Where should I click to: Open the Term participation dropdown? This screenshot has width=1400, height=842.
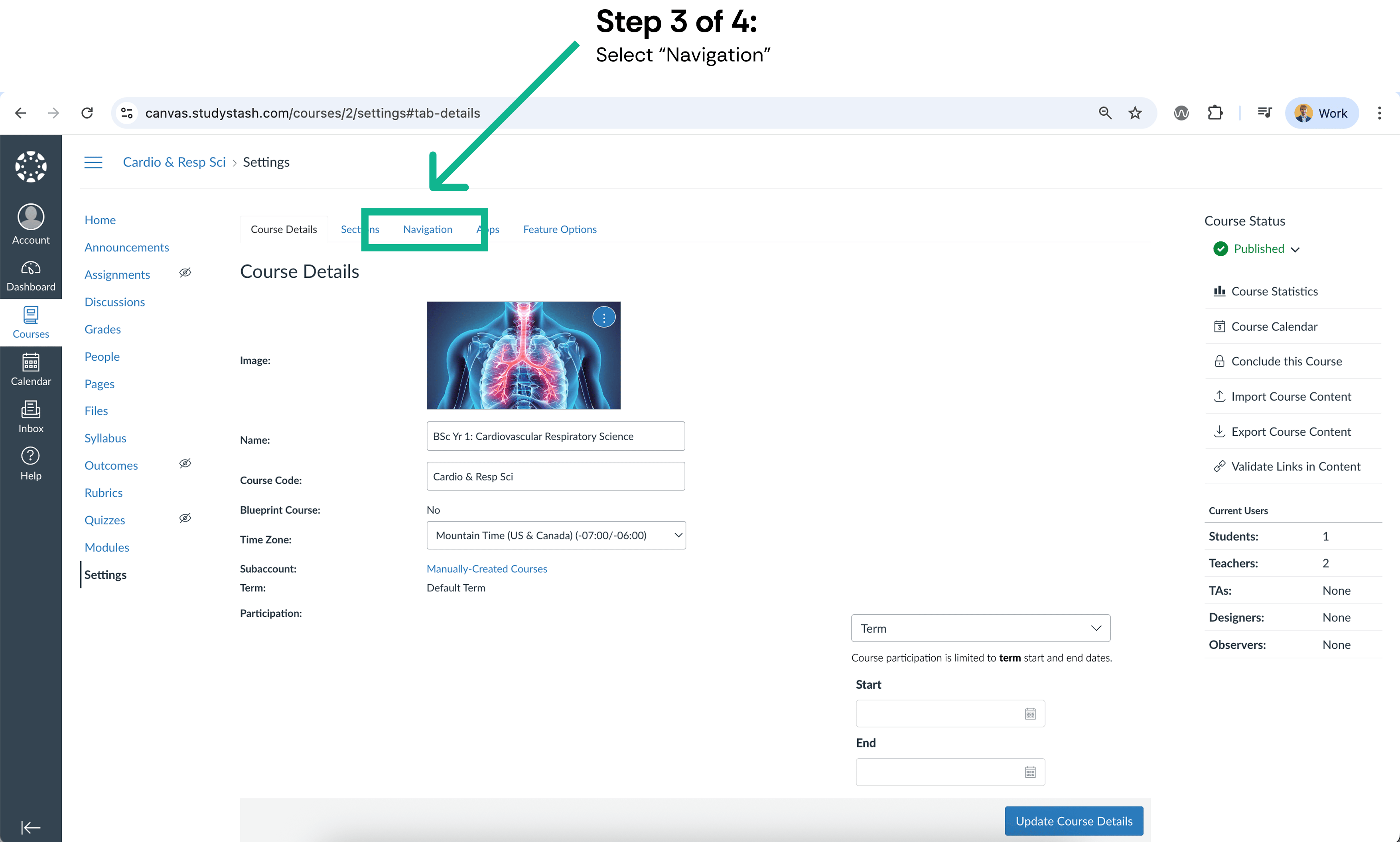click(980, 628)
